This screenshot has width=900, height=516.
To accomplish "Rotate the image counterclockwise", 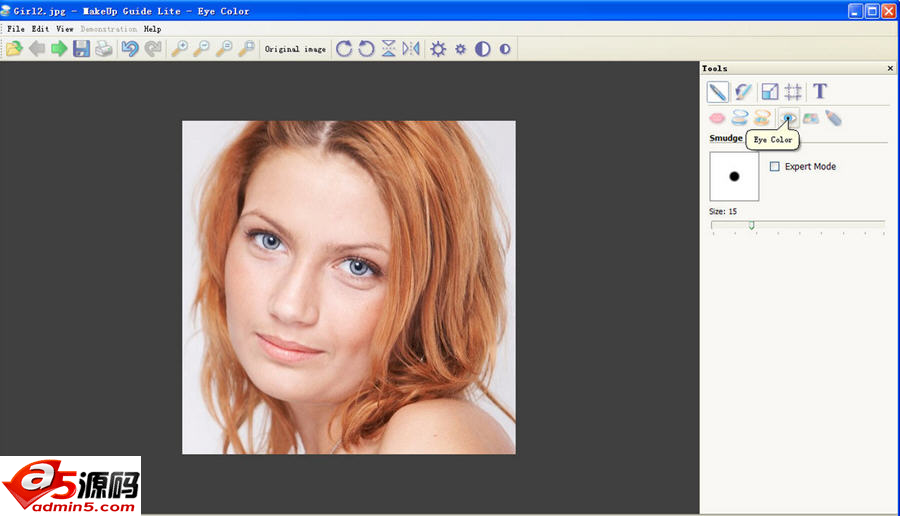I will pos(366,49).
